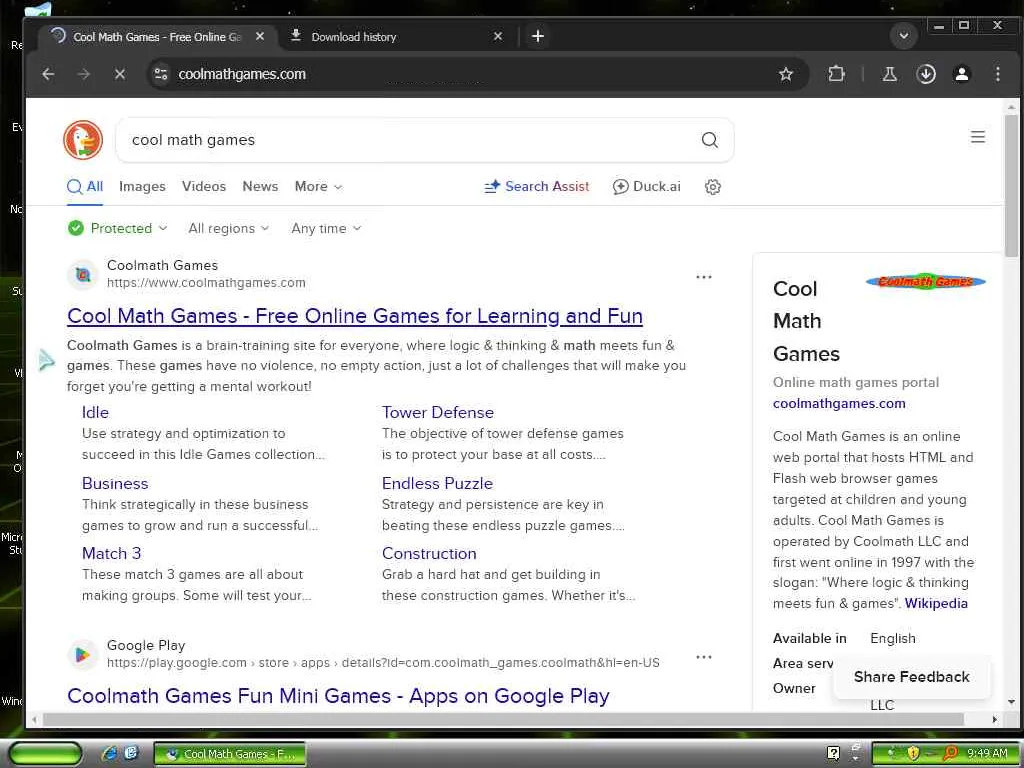Click the Coolmath Games favicon in first result
Viewport: 1024px width, 768px height.
[83, 275]
